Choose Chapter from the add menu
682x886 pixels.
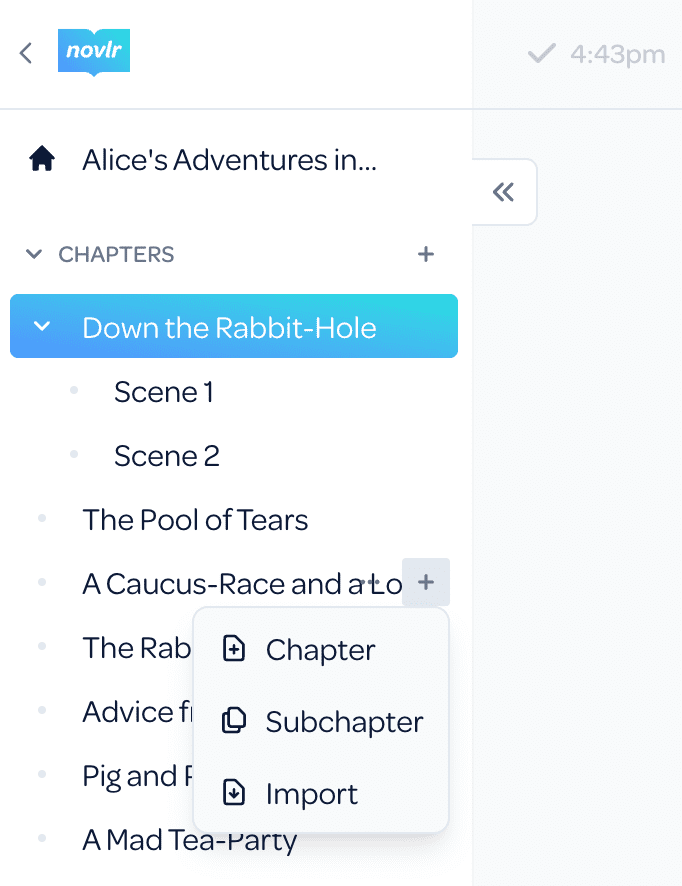point(320,649)
